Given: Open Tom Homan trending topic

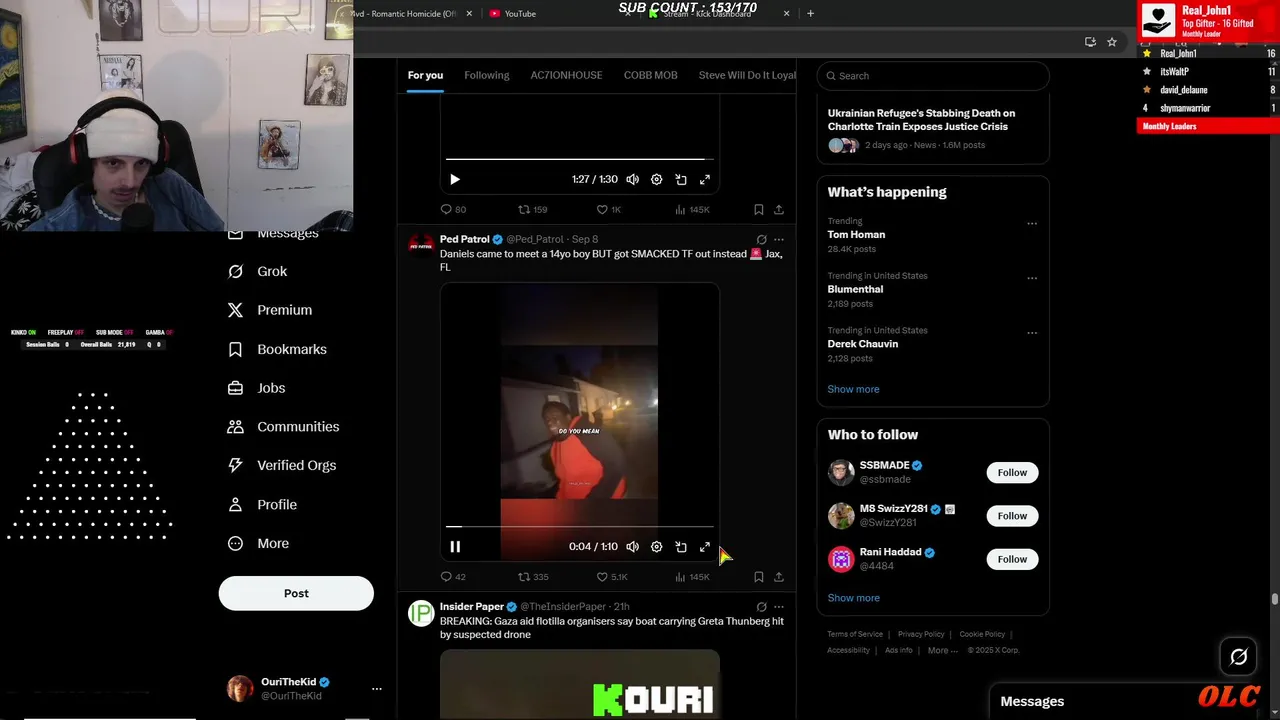Looking at the screenshot, I should [x=856, y=235].
